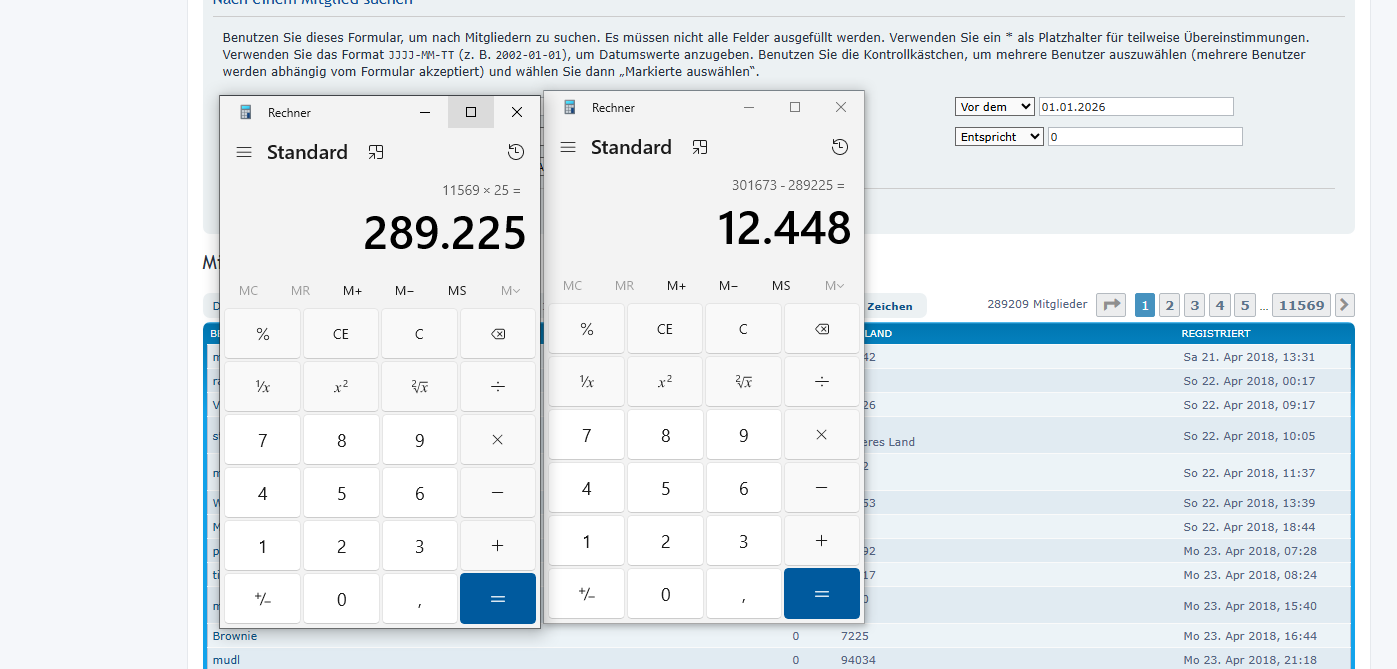Show calculation history in the 12.448 calculator

coord(839,148)
